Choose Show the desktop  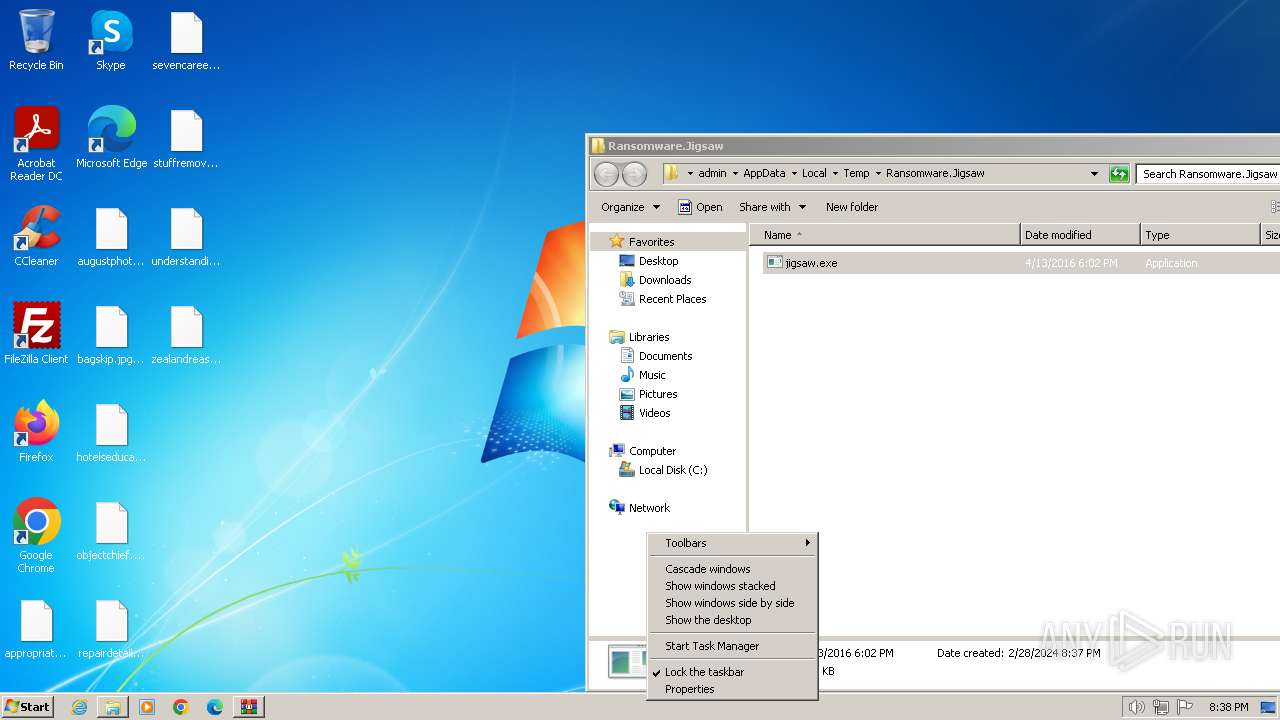click(732, 620)
